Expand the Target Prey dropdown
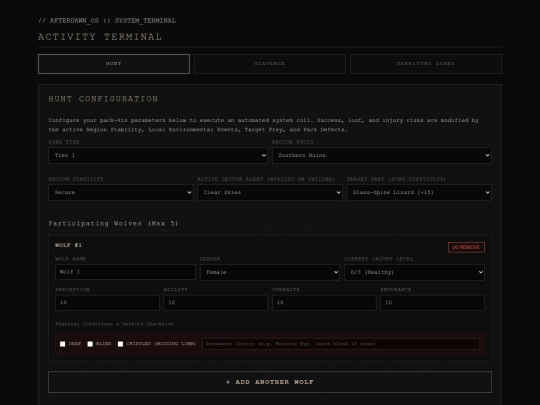The image size is (540, 405). (x=419, y=193)
